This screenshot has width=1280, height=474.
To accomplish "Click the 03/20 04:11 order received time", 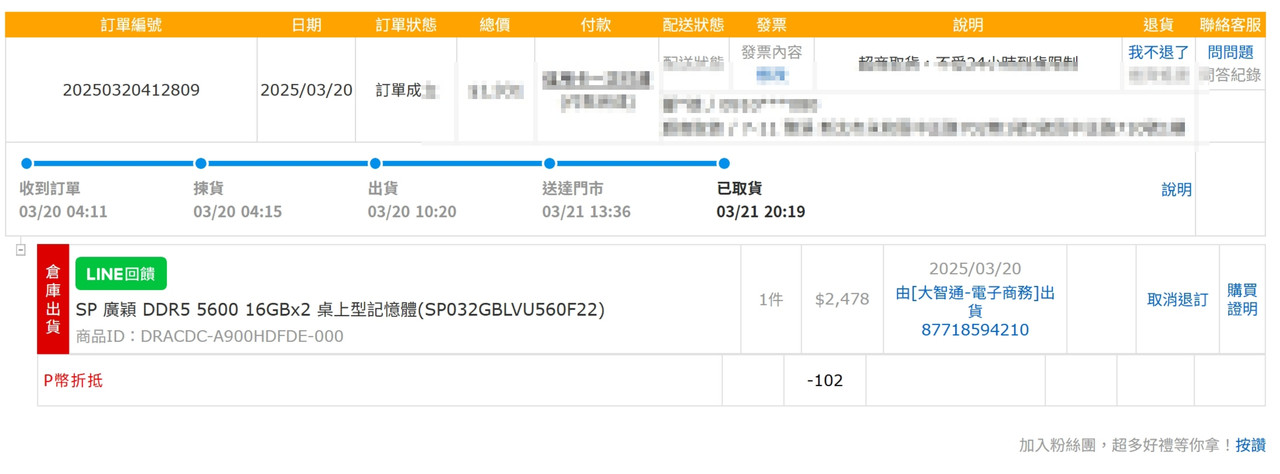I will pos(63,212).
